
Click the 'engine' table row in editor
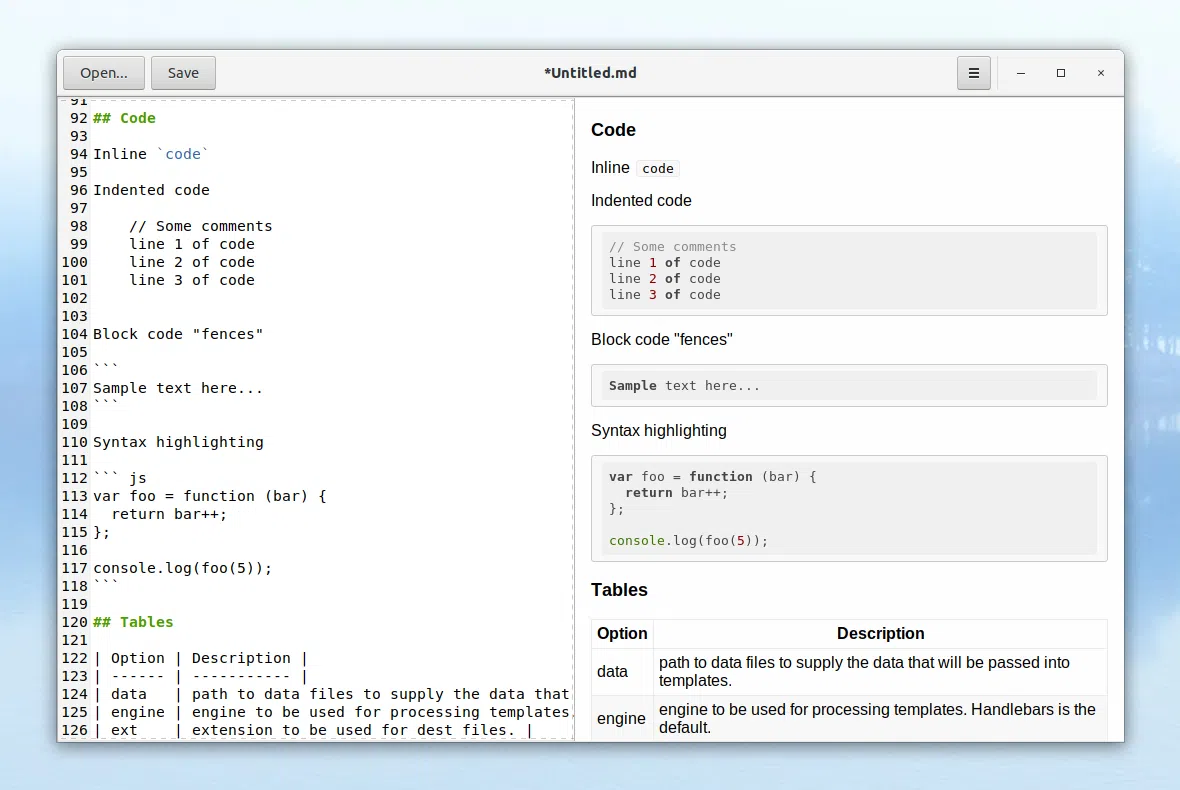(x=332, y=713)
